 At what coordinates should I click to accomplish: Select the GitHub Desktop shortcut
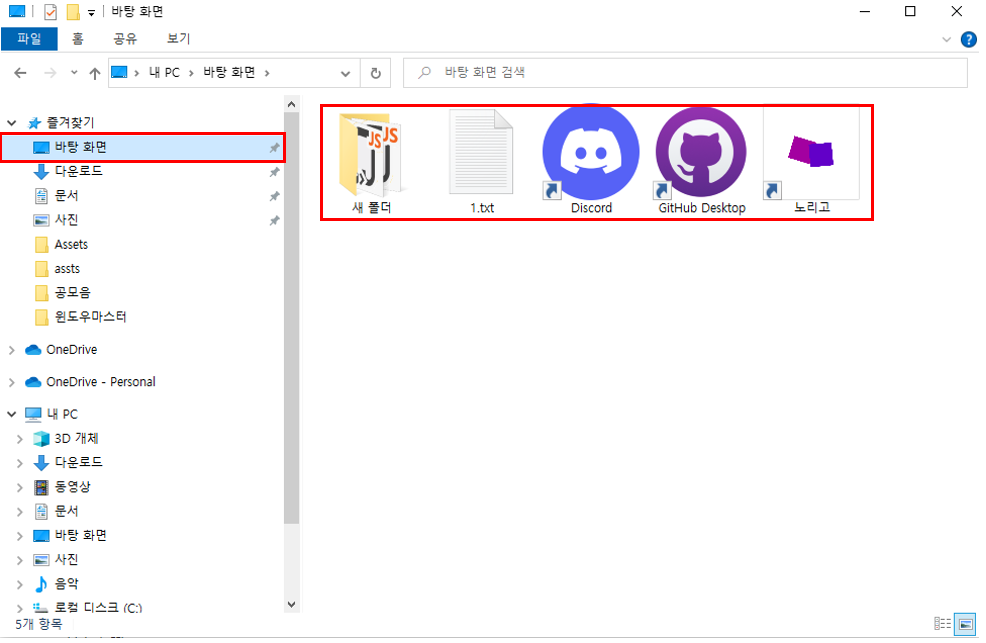[x=701, y=162]
